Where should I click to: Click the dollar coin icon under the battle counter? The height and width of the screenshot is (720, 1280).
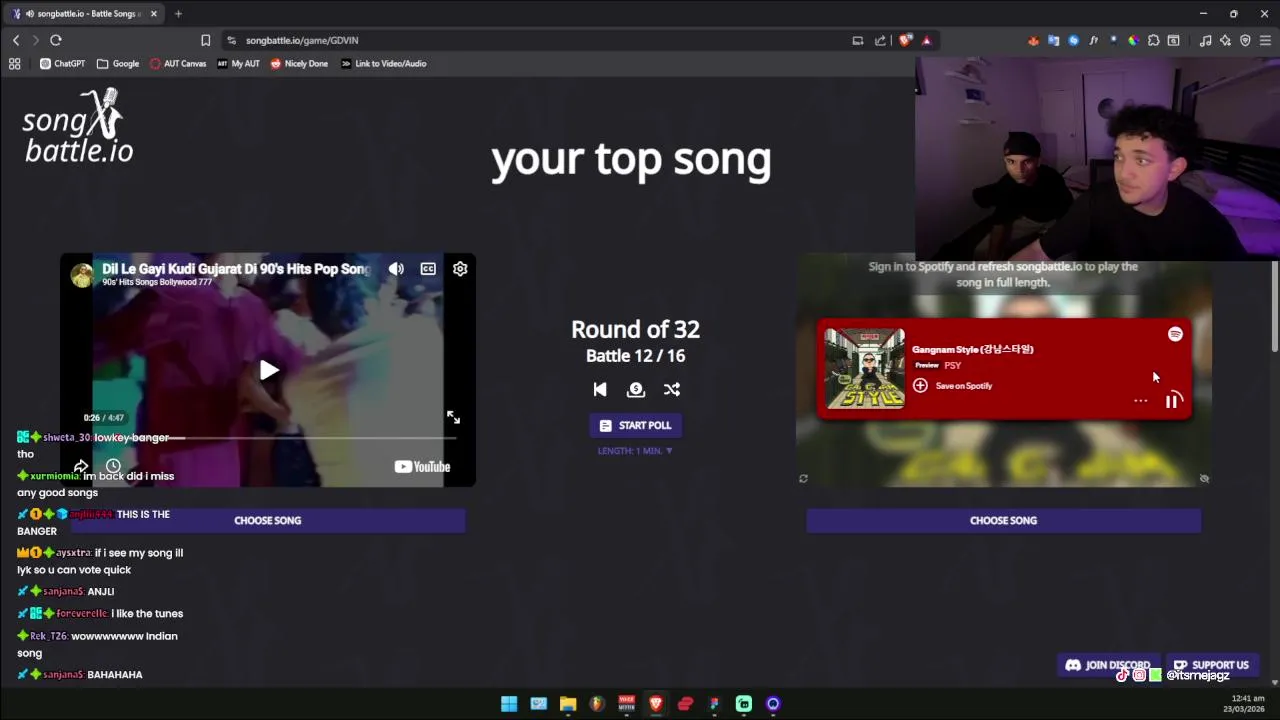pyautogui.click(x=636, y=389)
